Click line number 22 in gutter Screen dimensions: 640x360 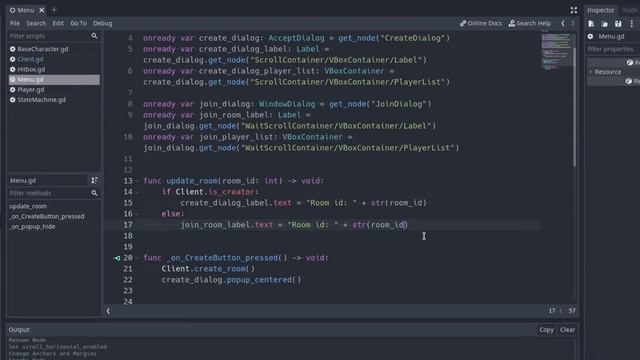(128, 280)
